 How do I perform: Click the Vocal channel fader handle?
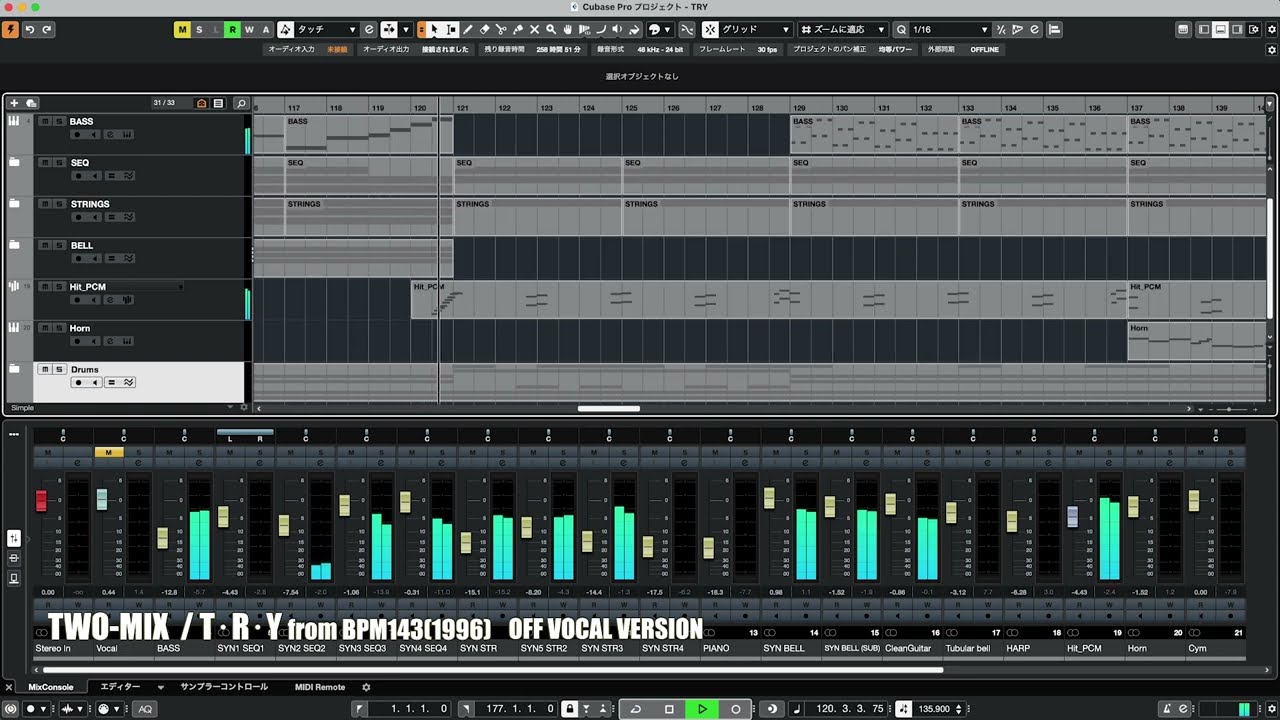[x=102, y=499]
